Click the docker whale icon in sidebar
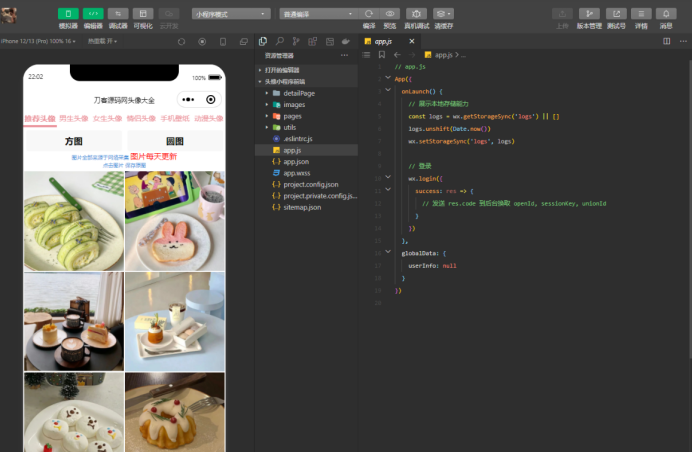Screen dimensions: 692x453 (x=346, y=41)
